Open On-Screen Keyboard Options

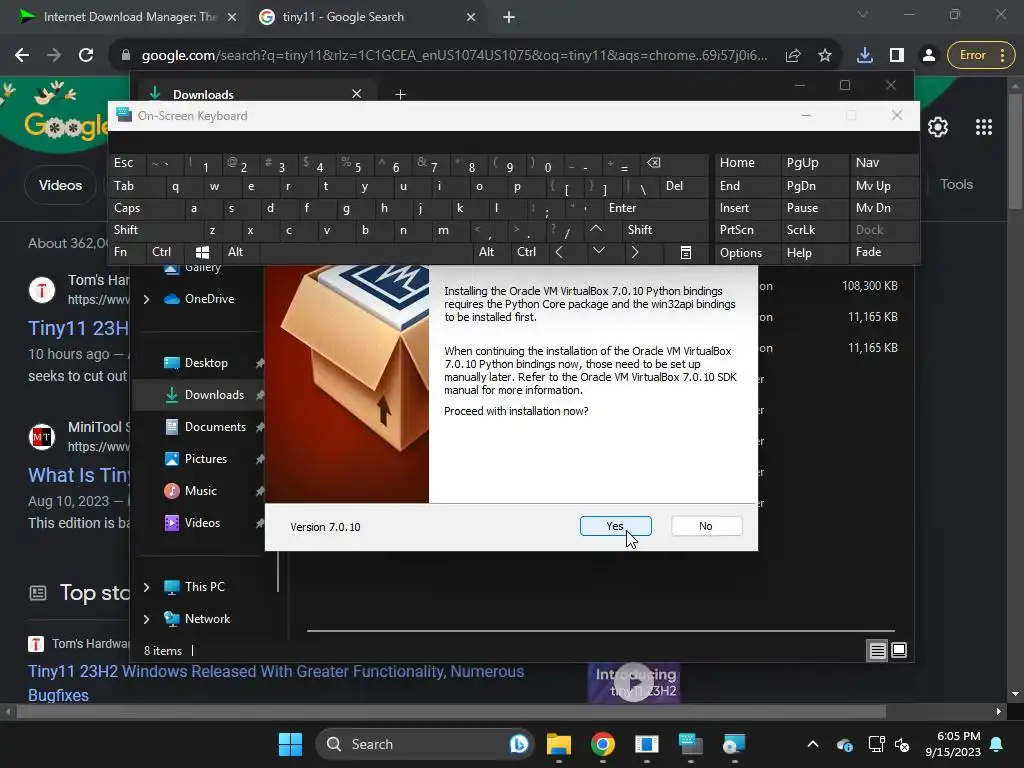pos(746,253)
